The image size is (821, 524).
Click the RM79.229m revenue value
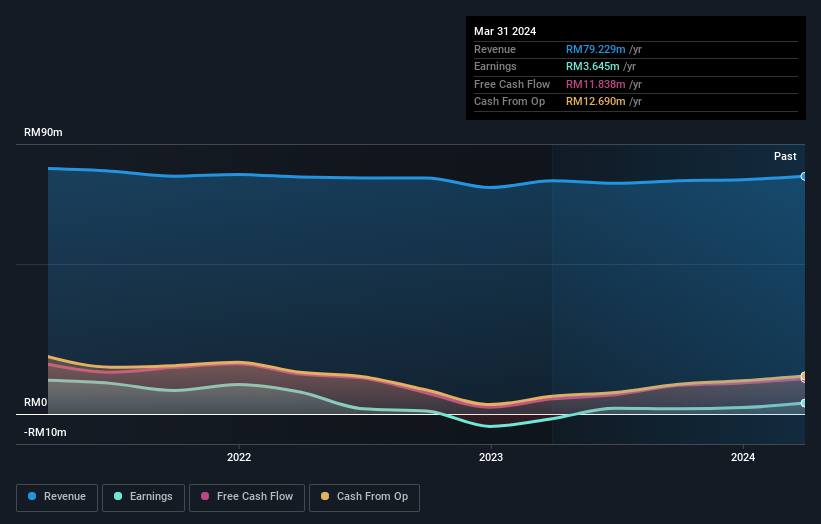[x=595, y=49]
